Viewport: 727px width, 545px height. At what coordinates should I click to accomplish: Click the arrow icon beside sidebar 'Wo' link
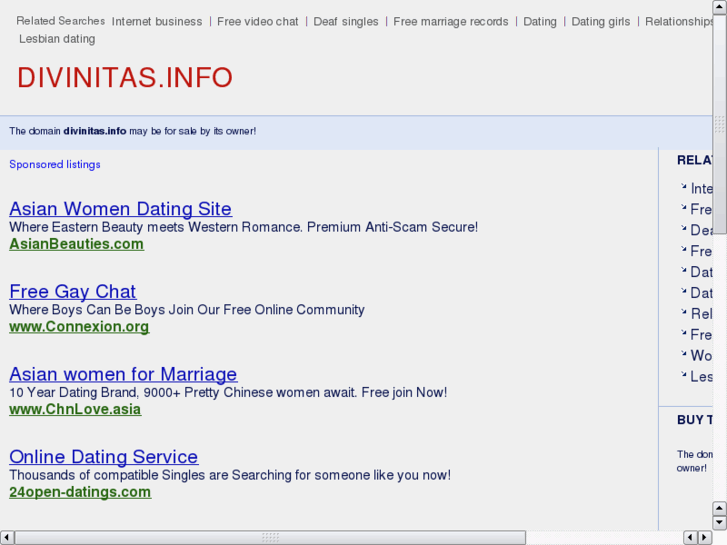pos(683,353)
